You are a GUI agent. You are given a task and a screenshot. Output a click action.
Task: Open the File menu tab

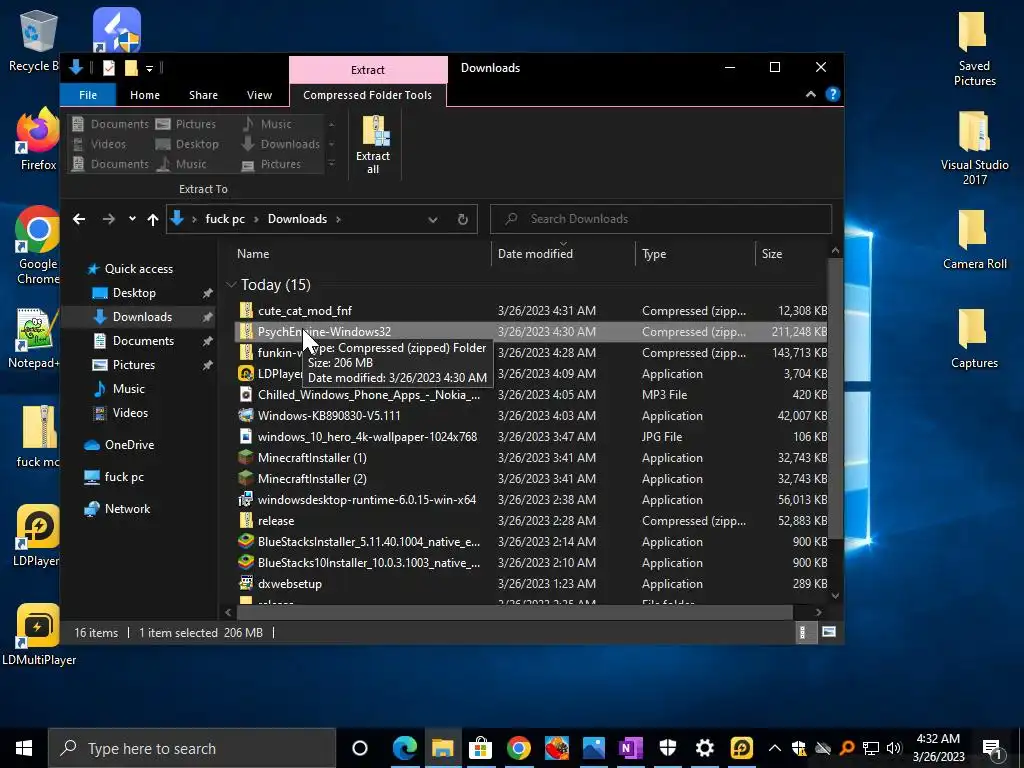click(x=88, y=95)
